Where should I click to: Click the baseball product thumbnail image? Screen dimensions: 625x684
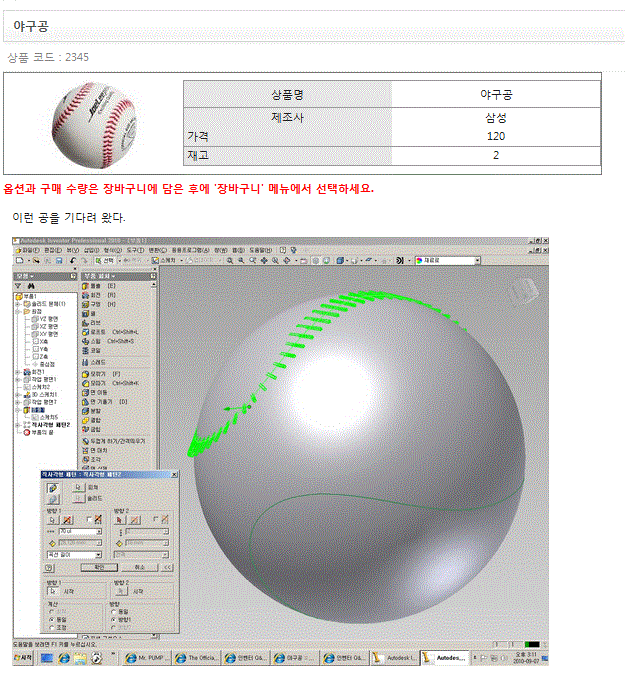pyautogui.click(x=94, y=124)
